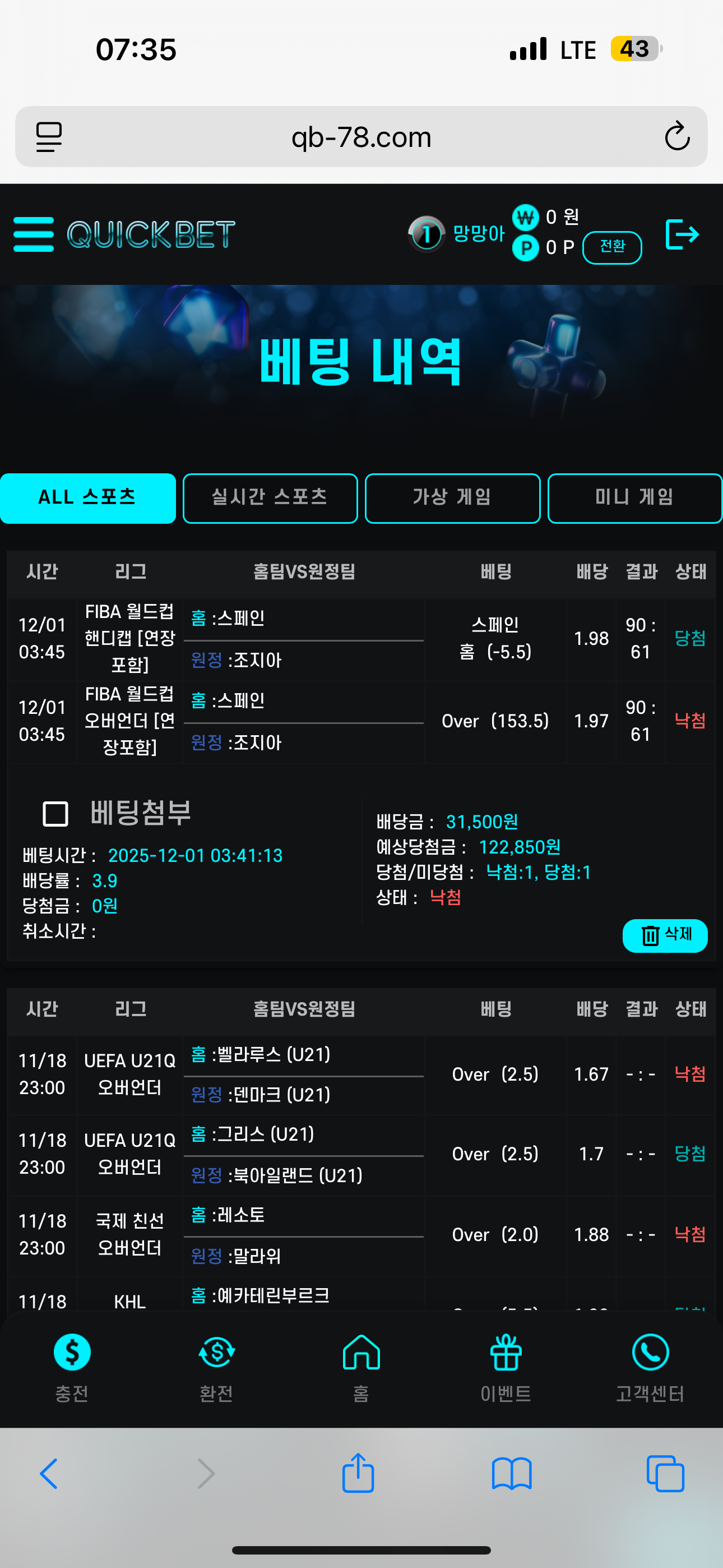Reload the page in Safari
The image size is (723, 1568).
(x=676, y=136)
